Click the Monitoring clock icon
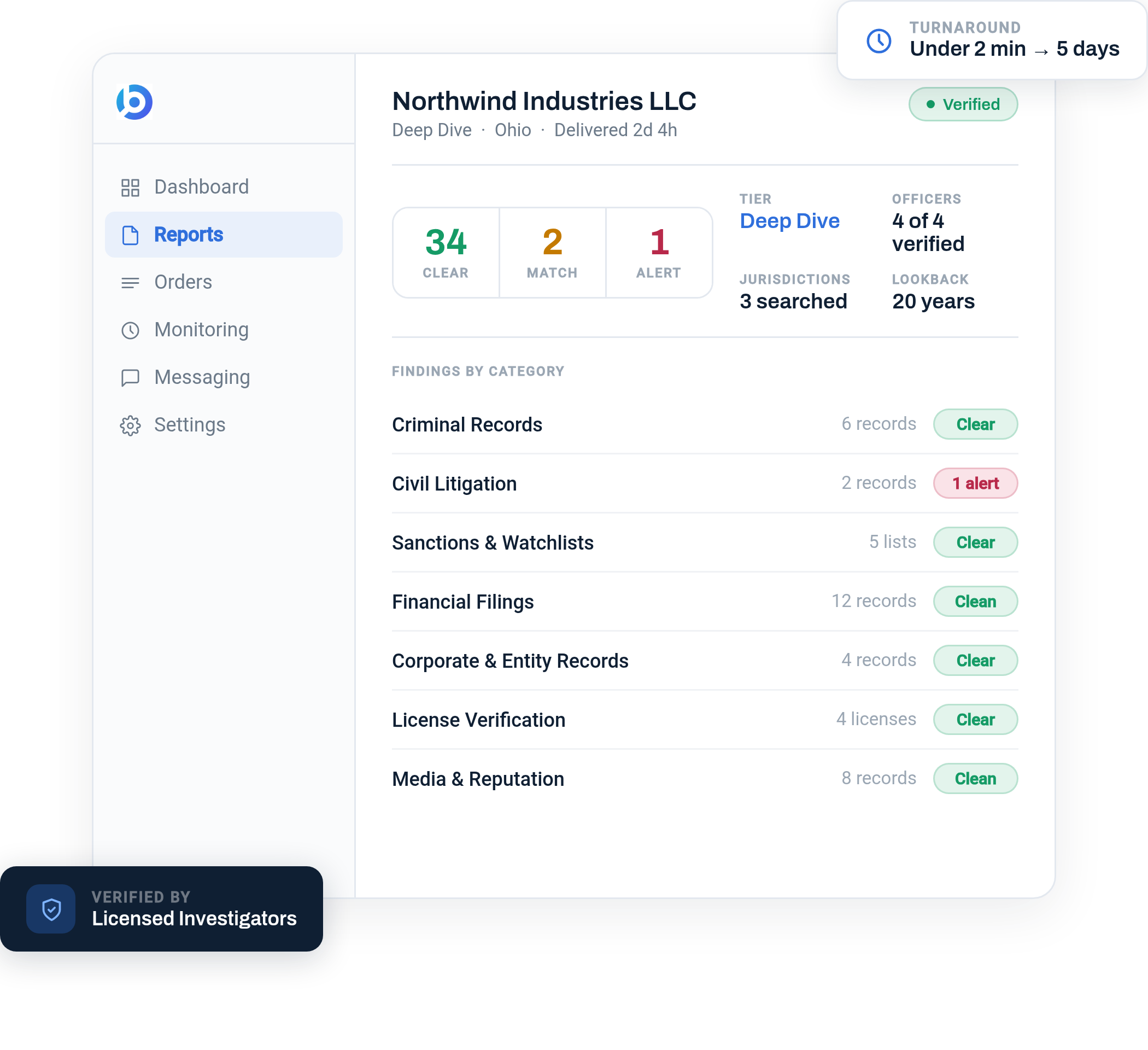 pos(131,330)
